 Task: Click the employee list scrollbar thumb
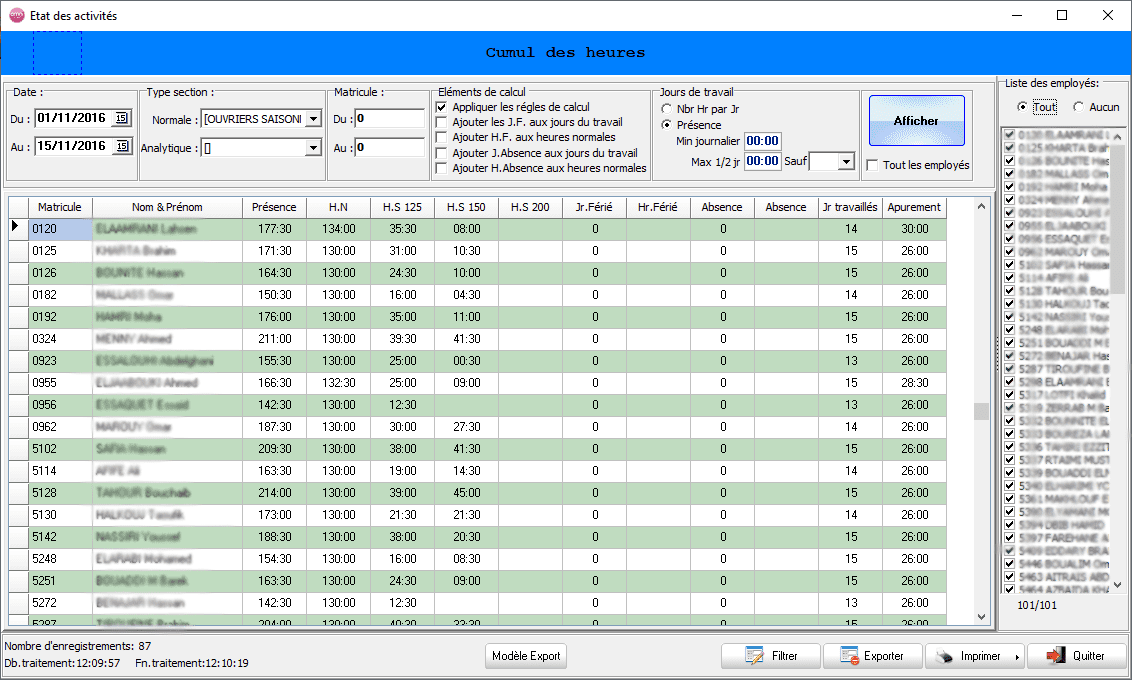pos(1118,218)
